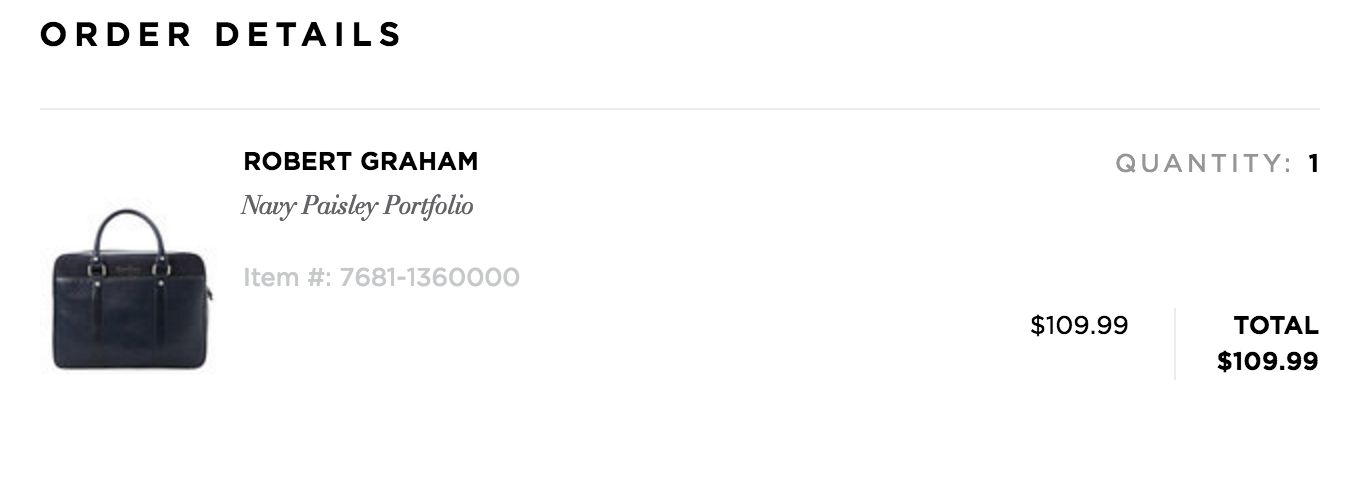Click the word DETAILS in heading

click(308, 35)
